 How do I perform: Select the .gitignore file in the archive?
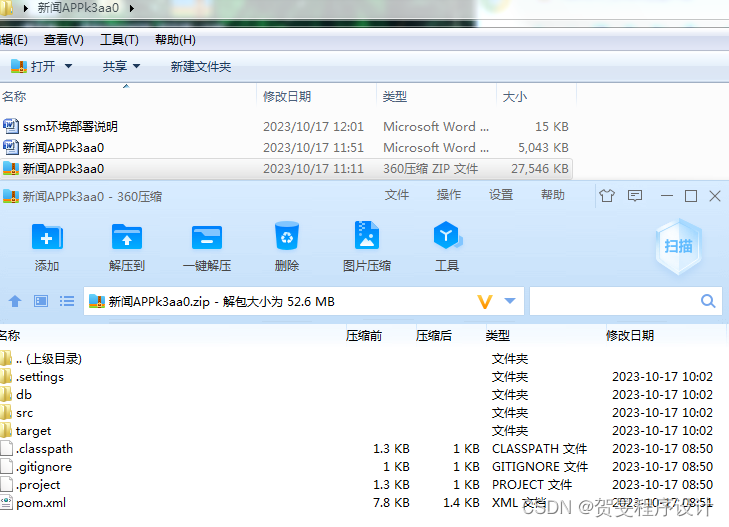coord(44,467)
